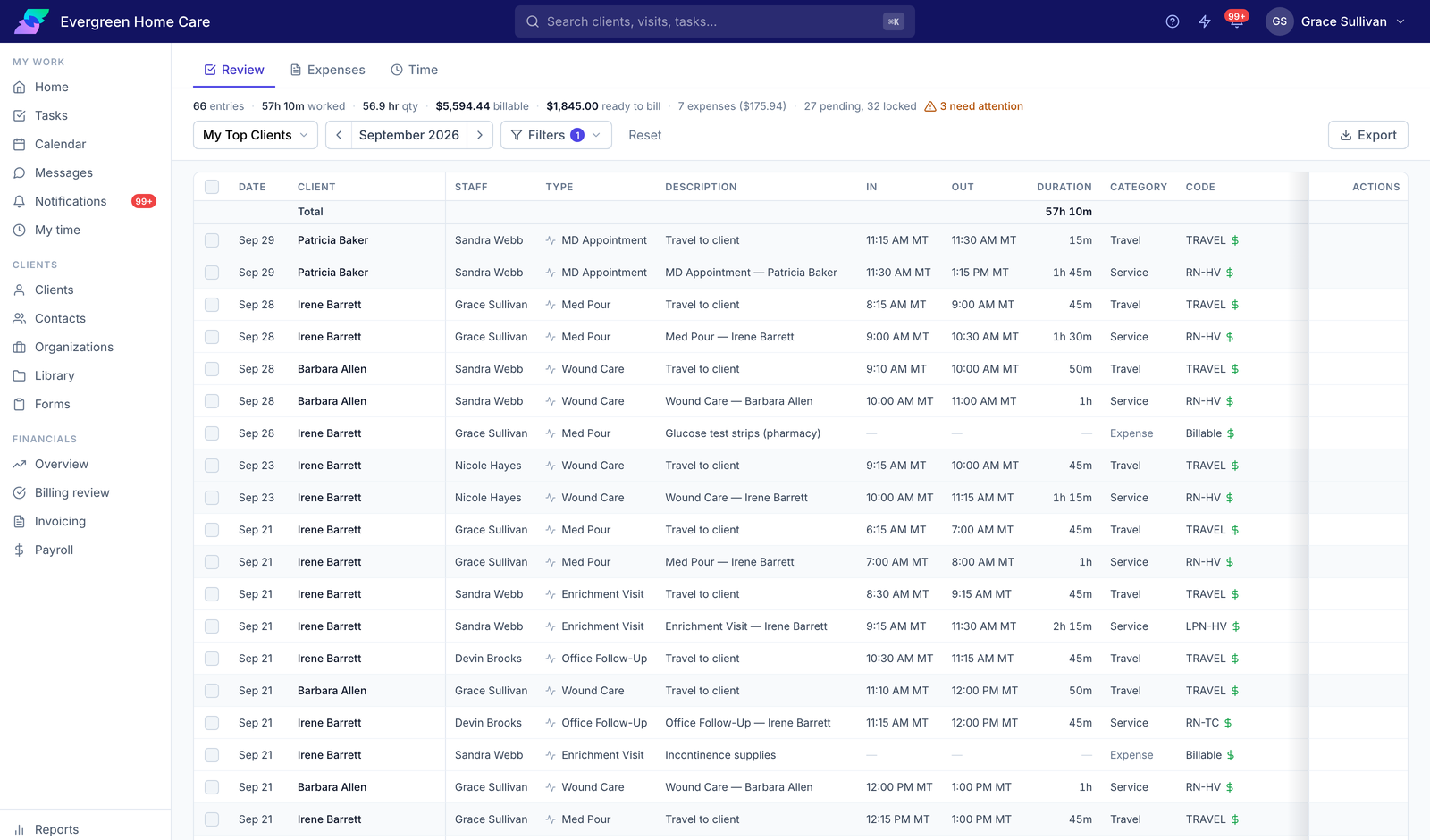1430x840 pixels.
Task: Click dollar icon beside LPN-HV code
Action: coord(1236,626)
